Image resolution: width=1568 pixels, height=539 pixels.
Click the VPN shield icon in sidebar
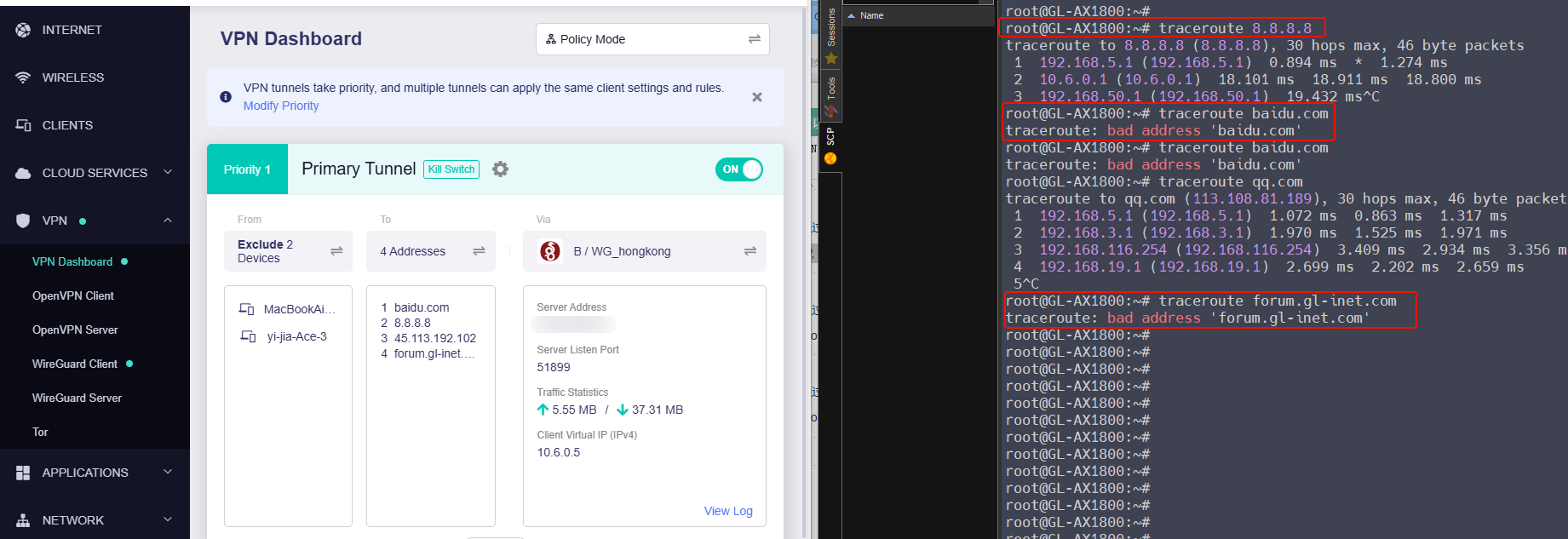coord(23,221)
